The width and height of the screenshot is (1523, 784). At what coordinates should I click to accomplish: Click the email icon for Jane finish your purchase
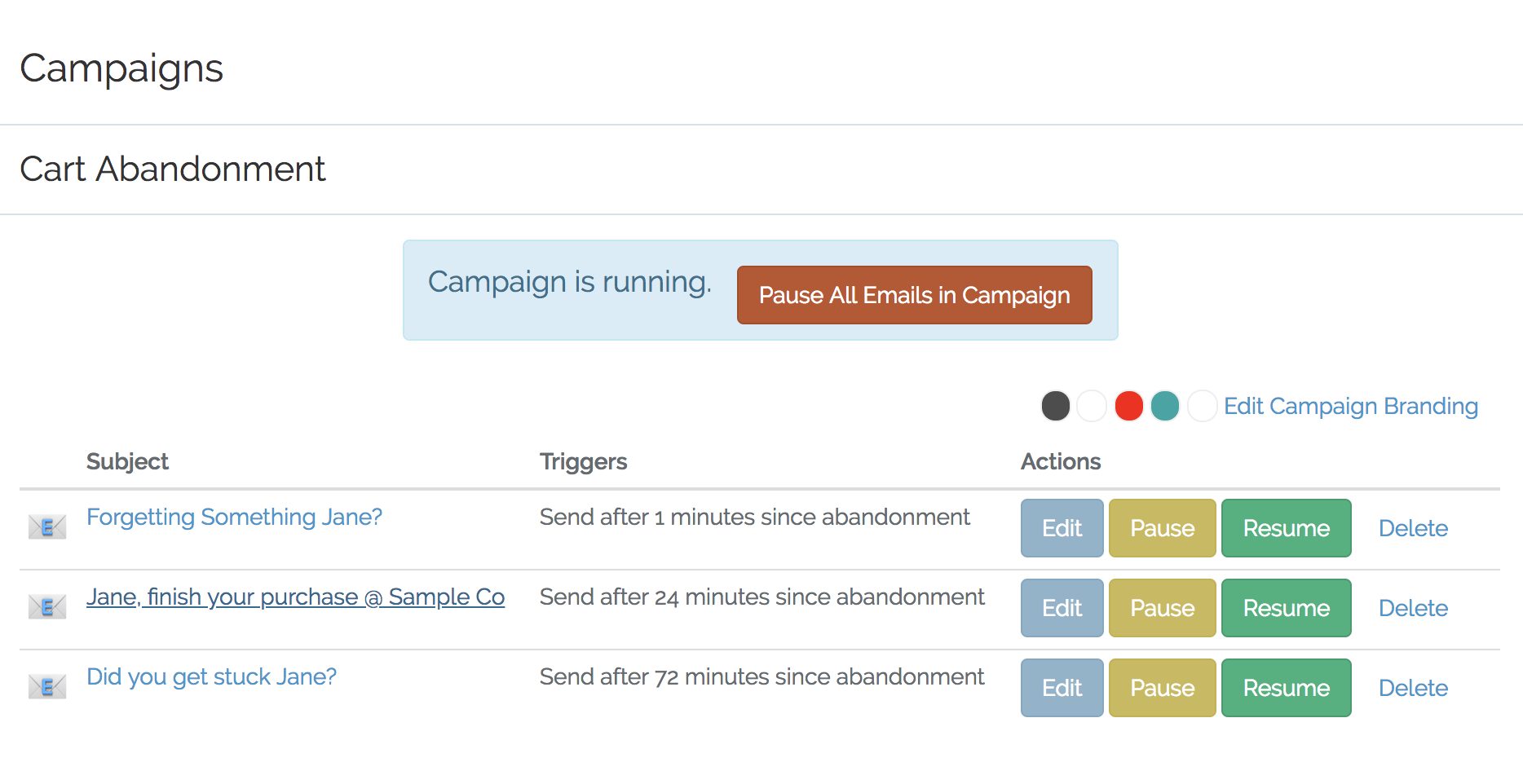point(46,606)
